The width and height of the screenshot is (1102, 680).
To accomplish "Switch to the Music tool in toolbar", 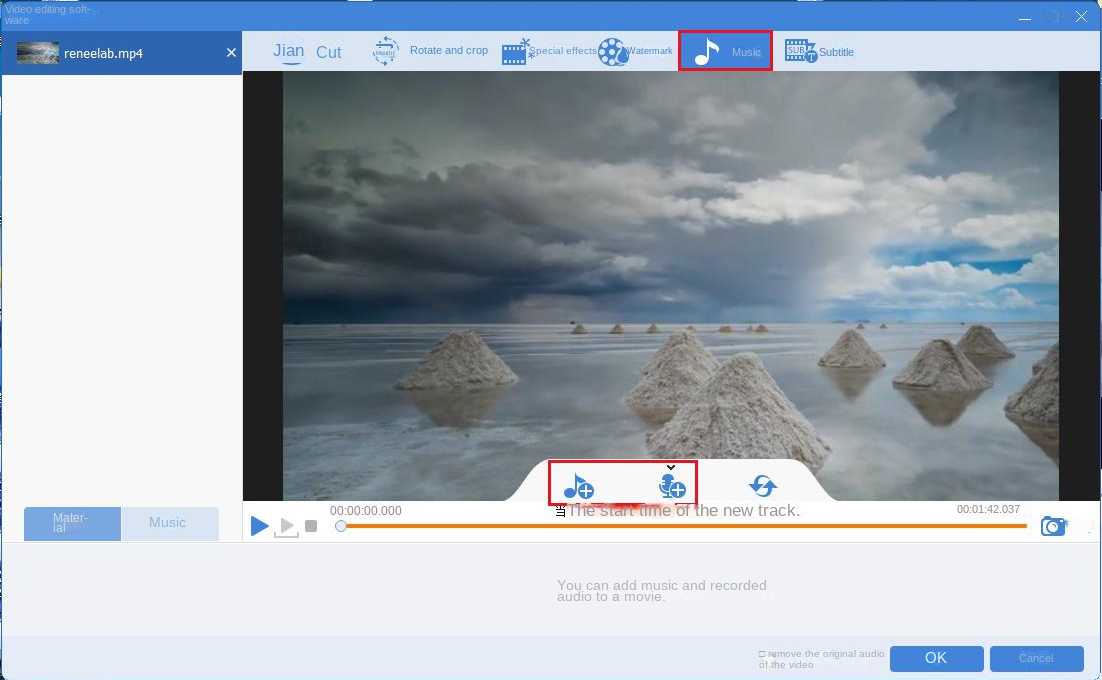I will (725, 52).
